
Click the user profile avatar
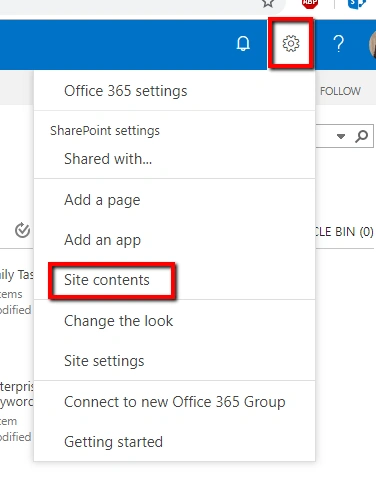pyautogui.click(x=373, y=44)
